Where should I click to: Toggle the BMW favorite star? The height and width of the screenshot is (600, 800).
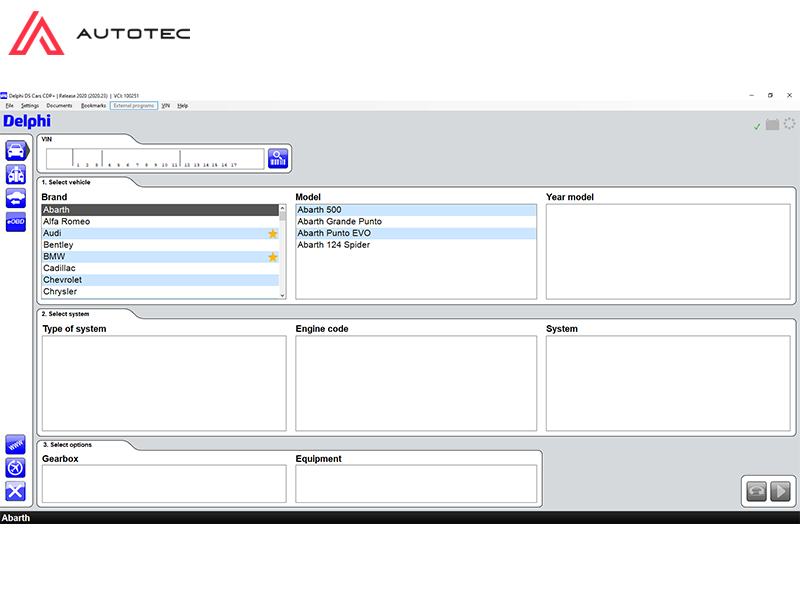(273, 257)
